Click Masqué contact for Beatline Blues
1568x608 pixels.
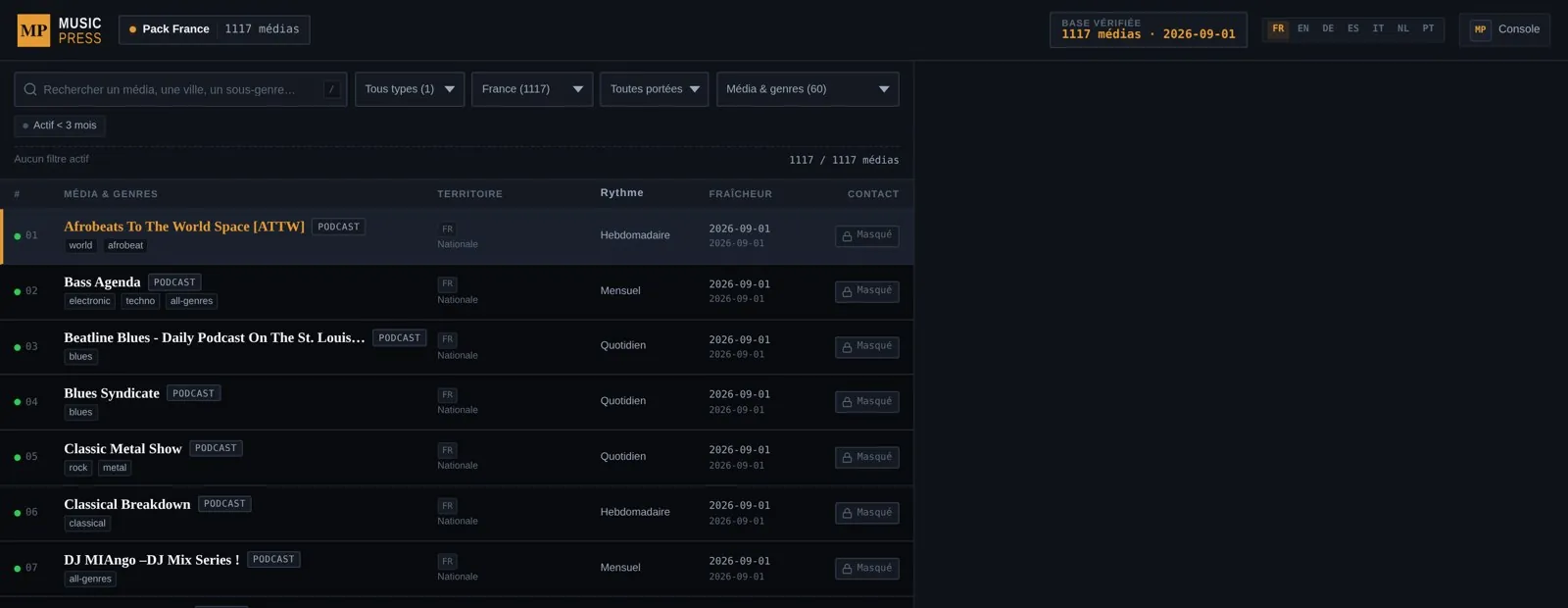[x=867, y=347]
